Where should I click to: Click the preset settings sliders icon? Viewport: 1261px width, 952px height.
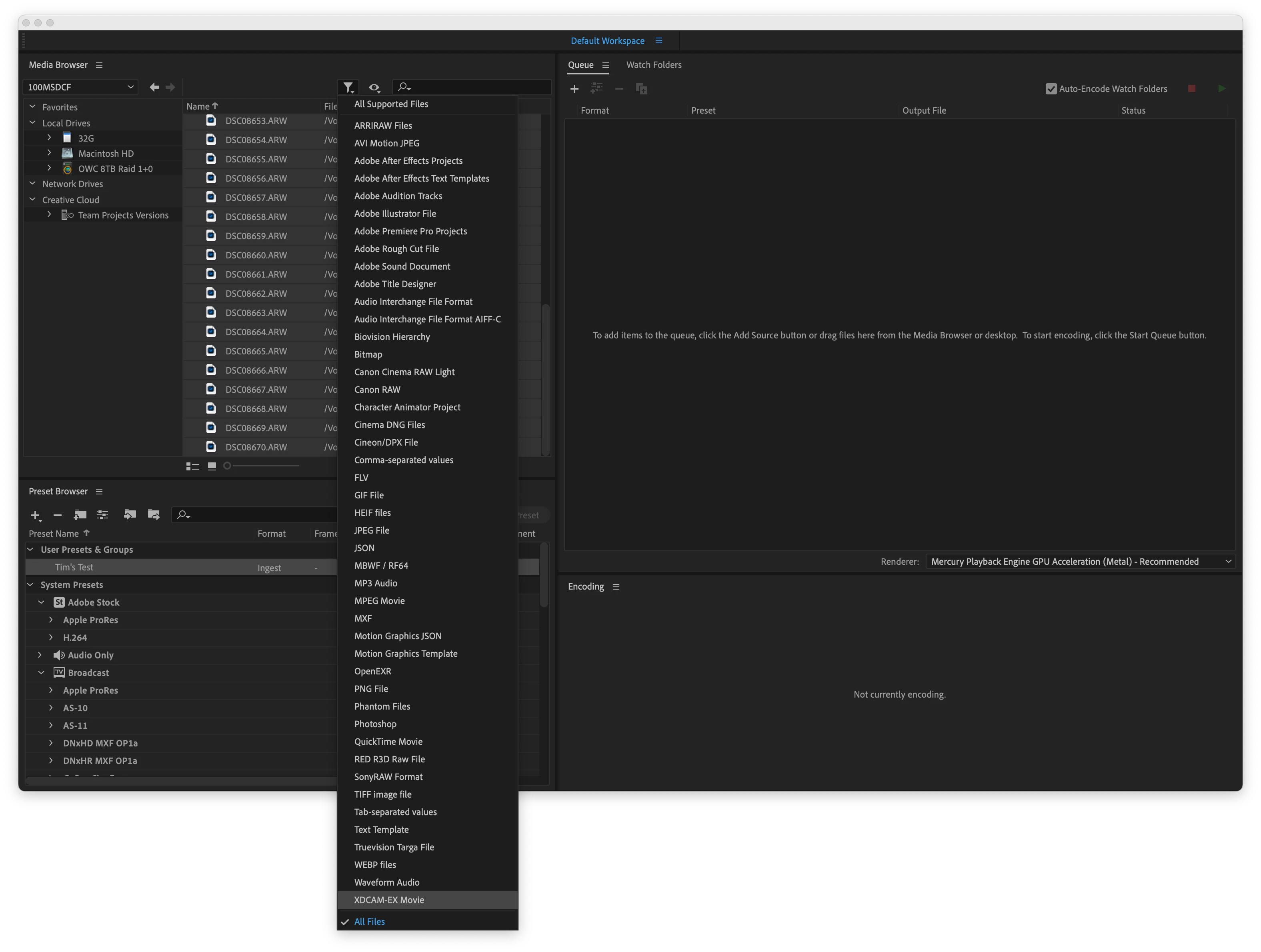(x=102, y=515)
